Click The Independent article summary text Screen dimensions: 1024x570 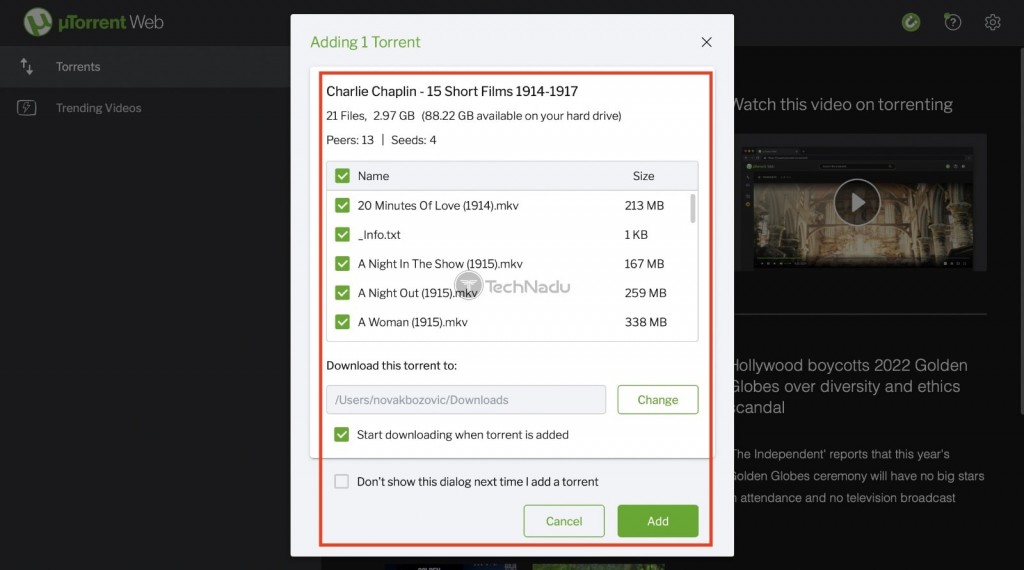[x=857, y=476]
